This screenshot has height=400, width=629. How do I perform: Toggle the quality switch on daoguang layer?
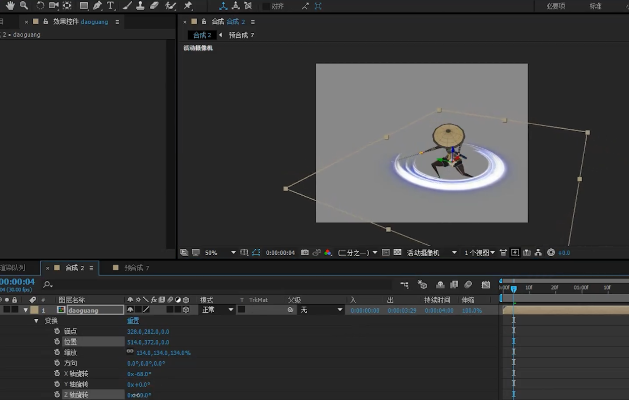coord(146,310)
